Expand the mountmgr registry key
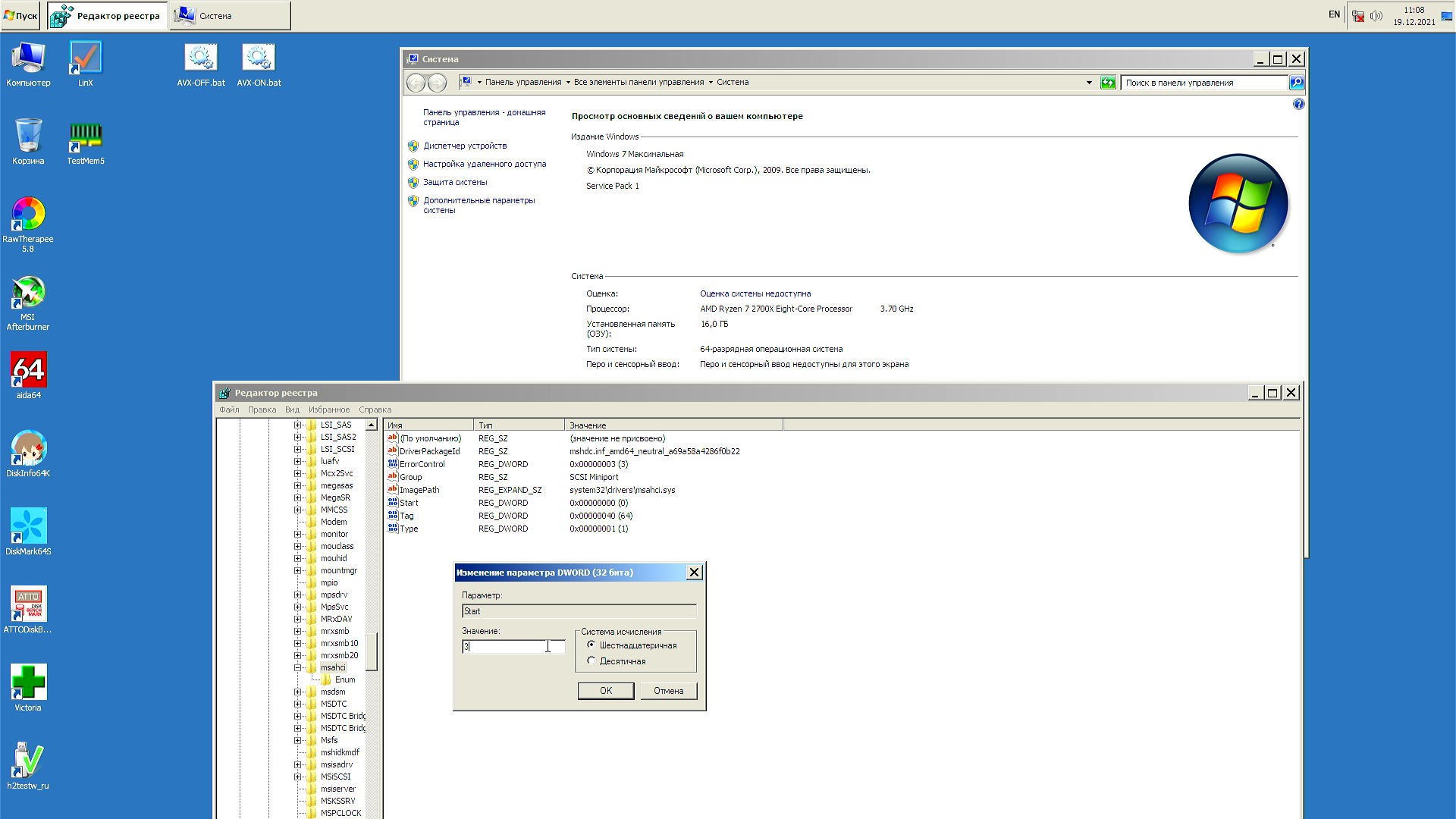The width and height of the screenshot is (1456, 819). 297,571
